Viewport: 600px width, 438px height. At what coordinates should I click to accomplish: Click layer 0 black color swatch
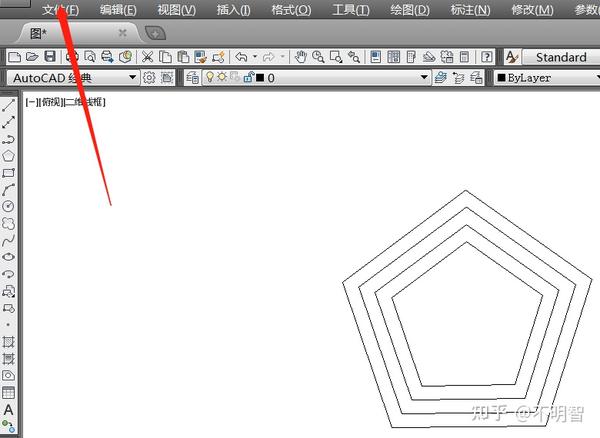(260, 78)
